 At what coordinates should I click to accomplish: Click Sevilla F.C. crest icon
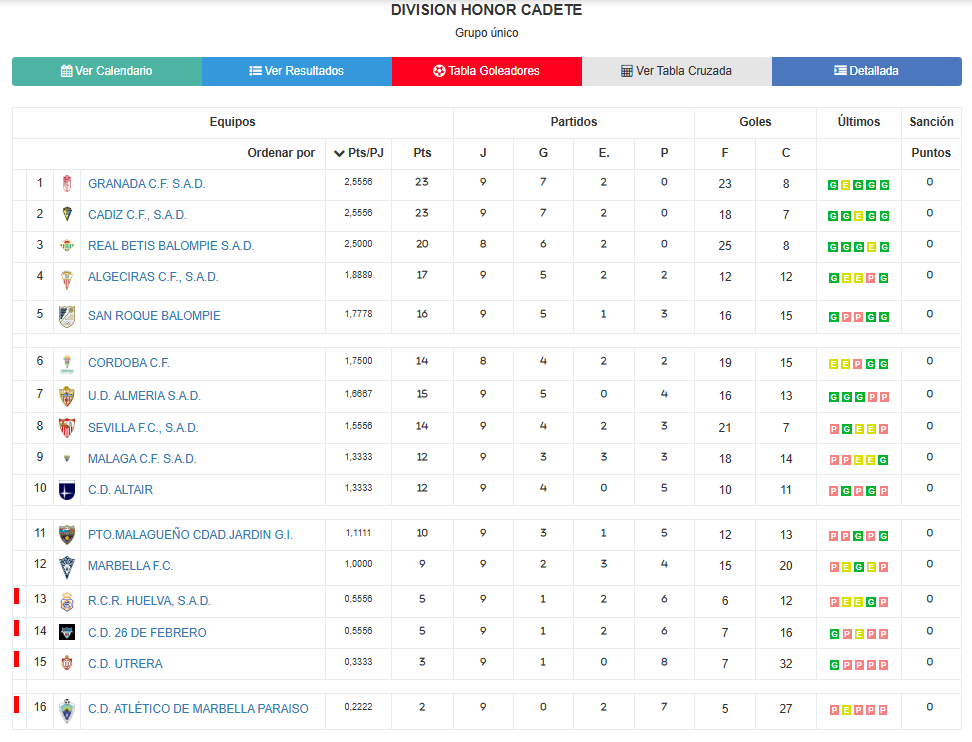pos(67,428)
